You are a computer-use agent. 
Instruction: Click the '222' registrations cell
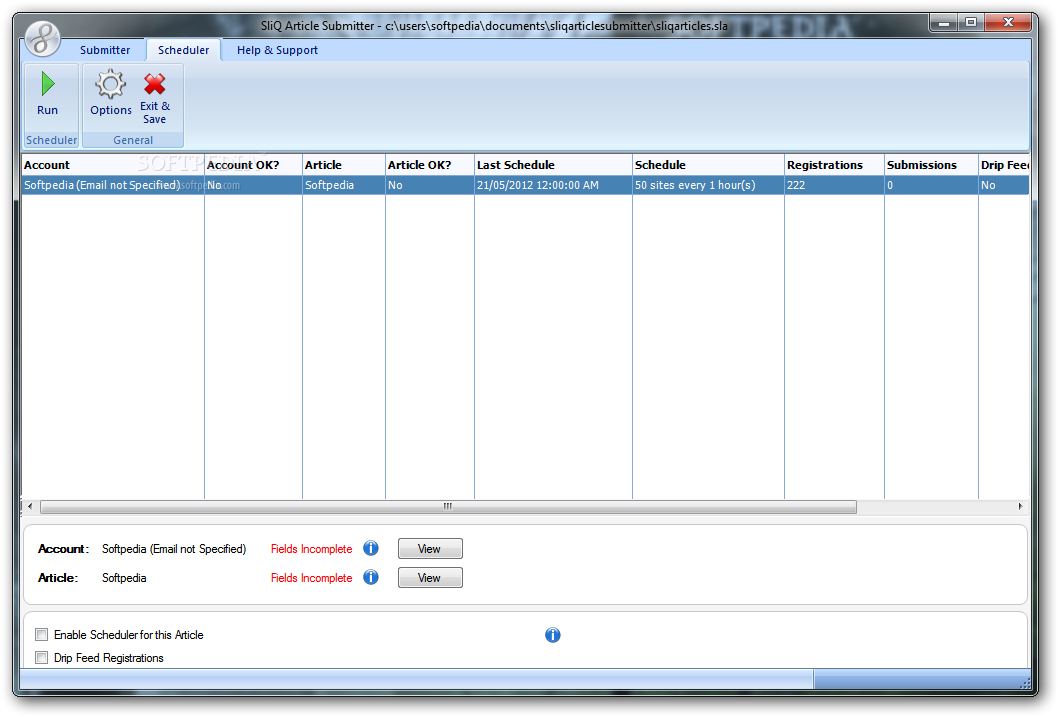point(834,185)
